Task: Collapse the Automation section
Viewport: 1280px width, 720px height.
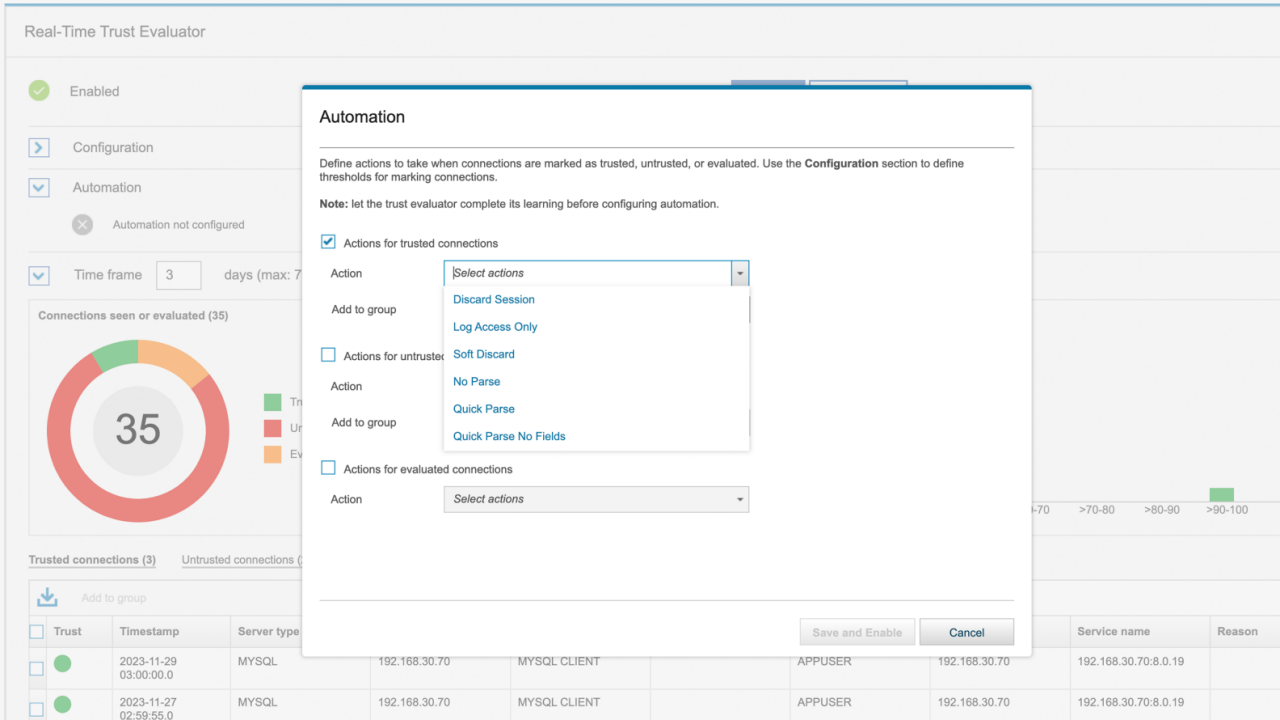Action: click(38, 187)
